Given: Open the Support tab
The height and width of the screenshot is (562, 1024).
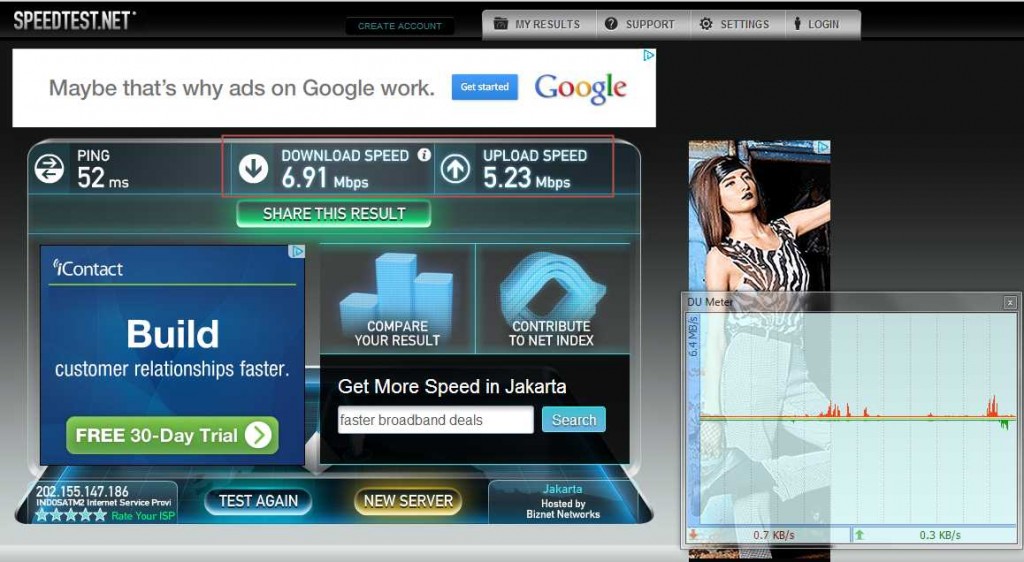Looking at the screenshot, I should 639,24.
